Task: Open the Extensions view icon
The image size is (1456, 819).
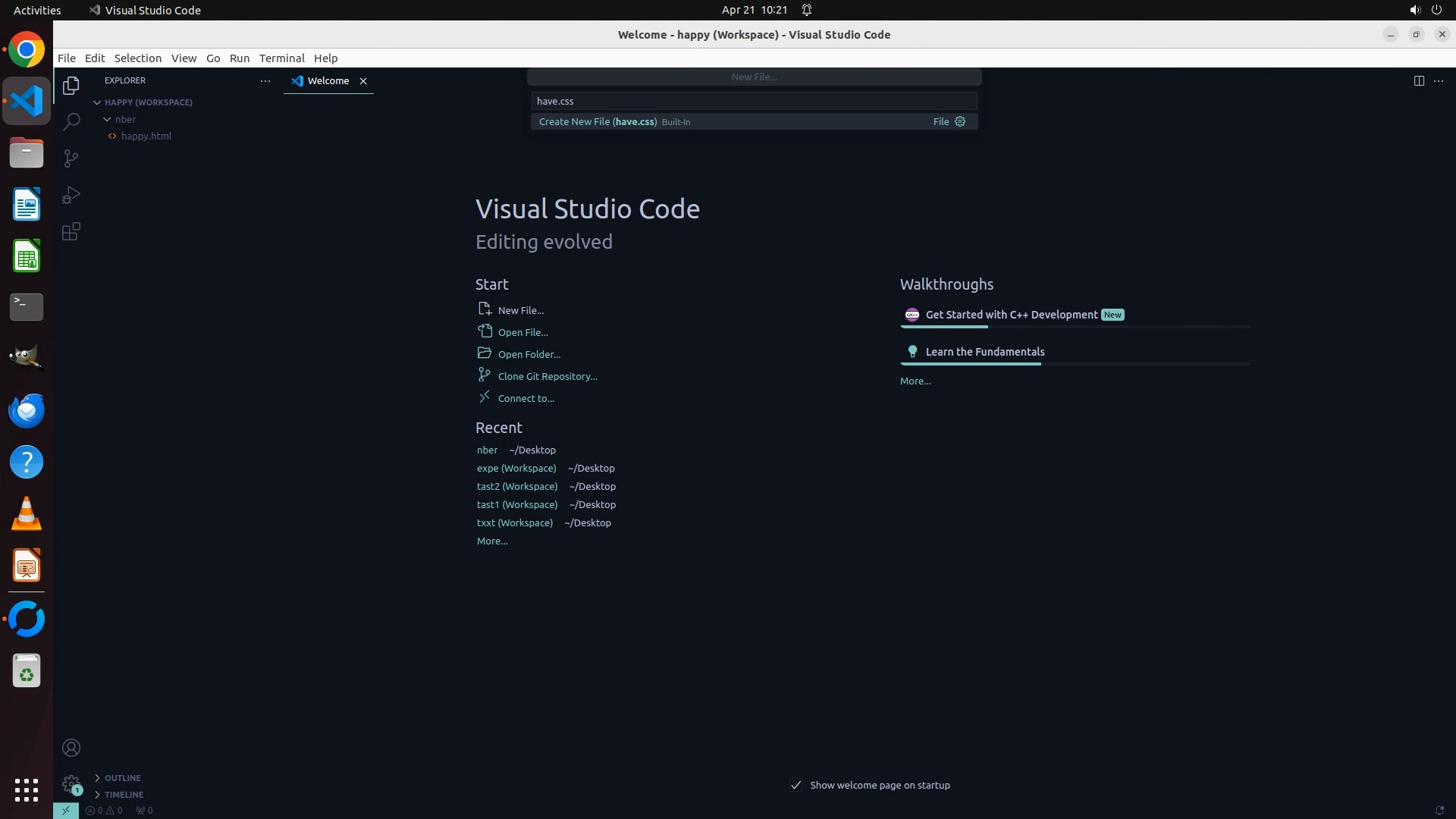Action: point(71,232)
